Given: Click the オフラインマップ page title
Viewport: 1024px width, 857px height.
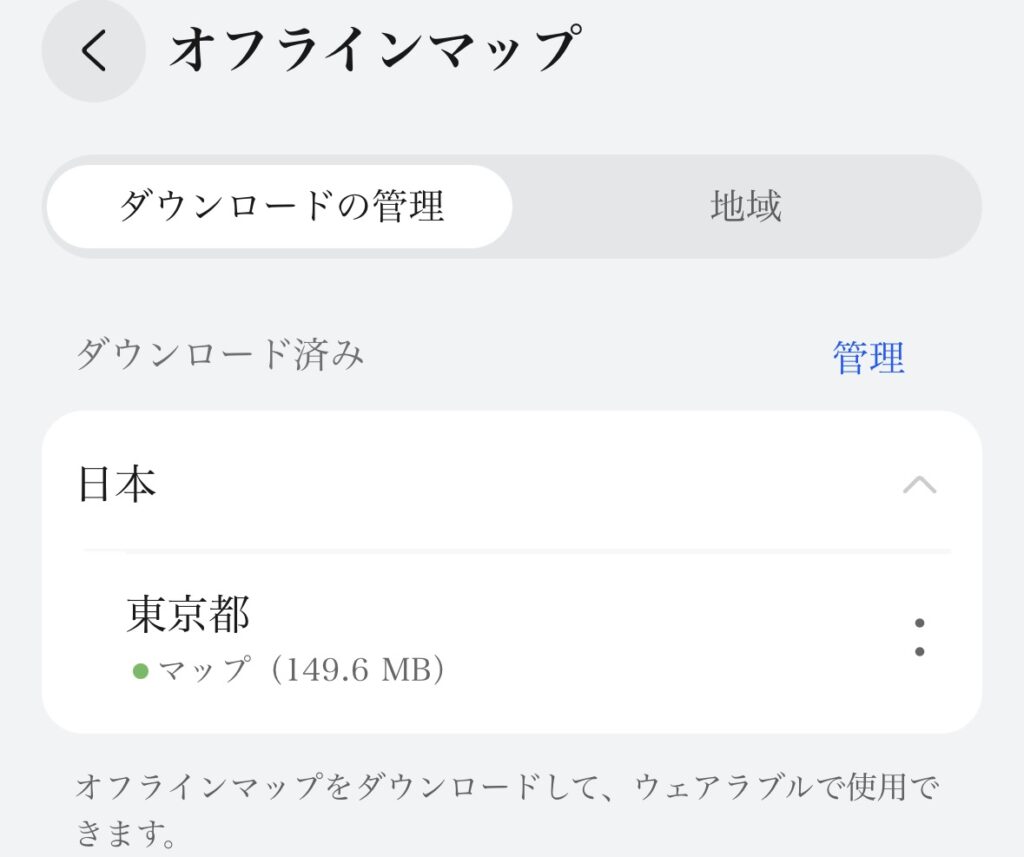Looking at the screenshot, I should point(374,50).
